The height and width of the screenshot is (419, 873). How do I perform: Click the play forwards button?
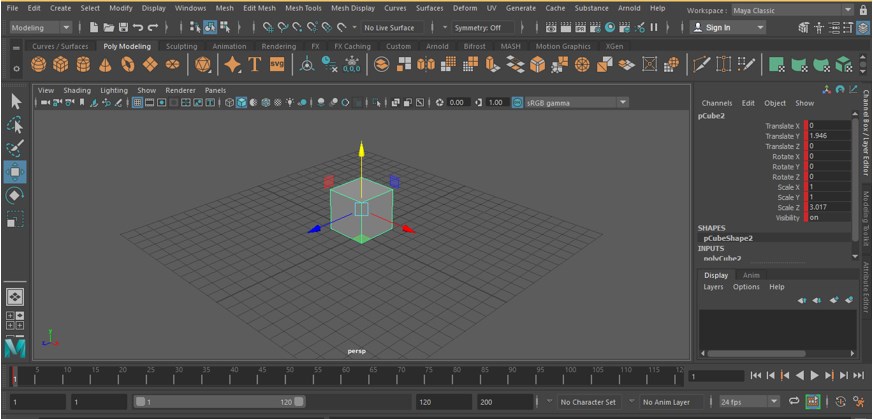814,375
